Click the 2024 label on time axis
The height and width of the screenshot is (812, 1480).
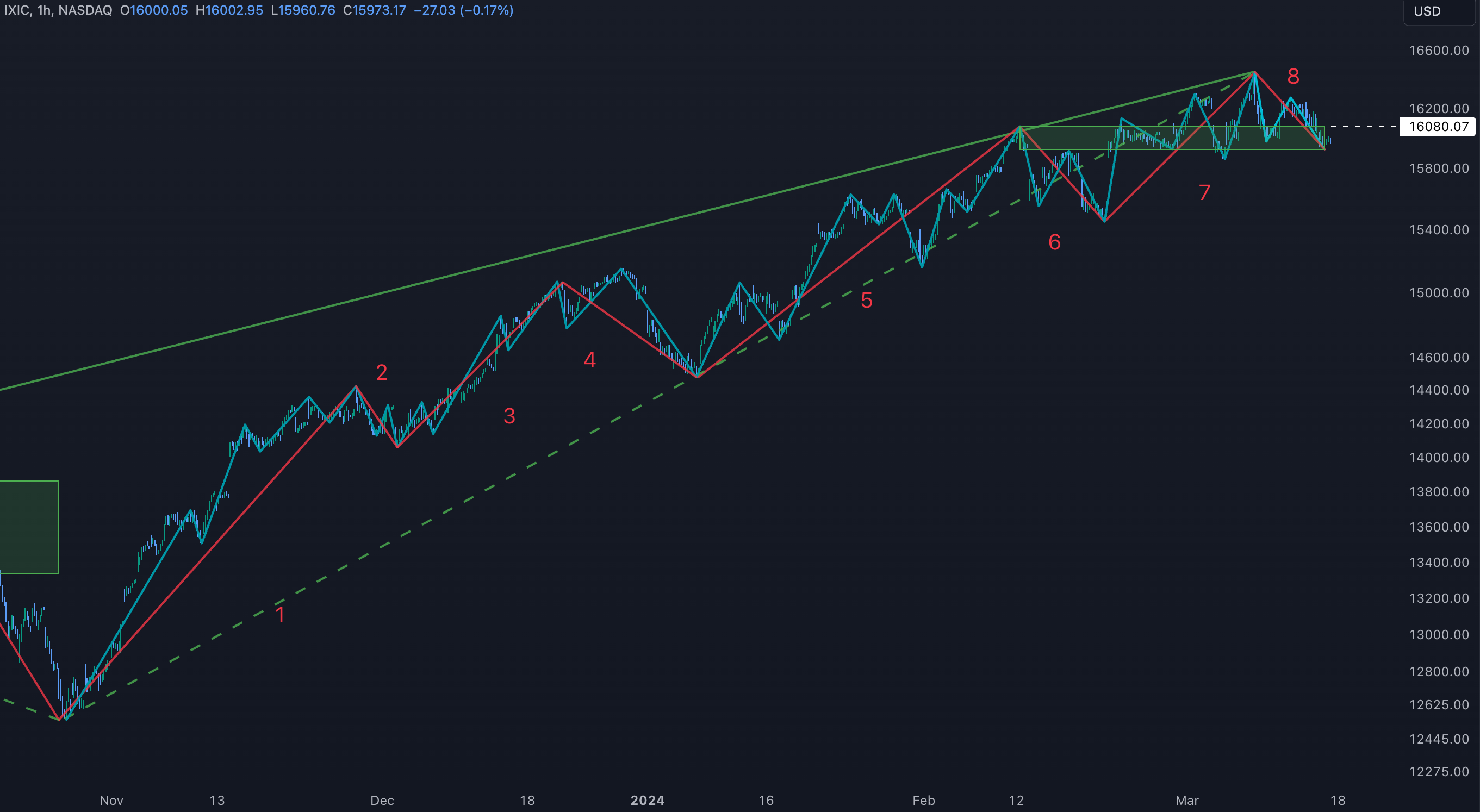pos(647,800)
